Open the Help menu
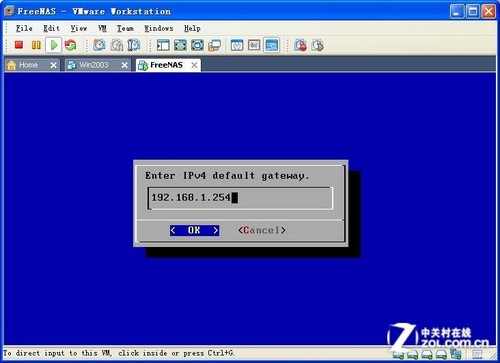Viewport: 500px width, 363px height. tap(192, 28)
